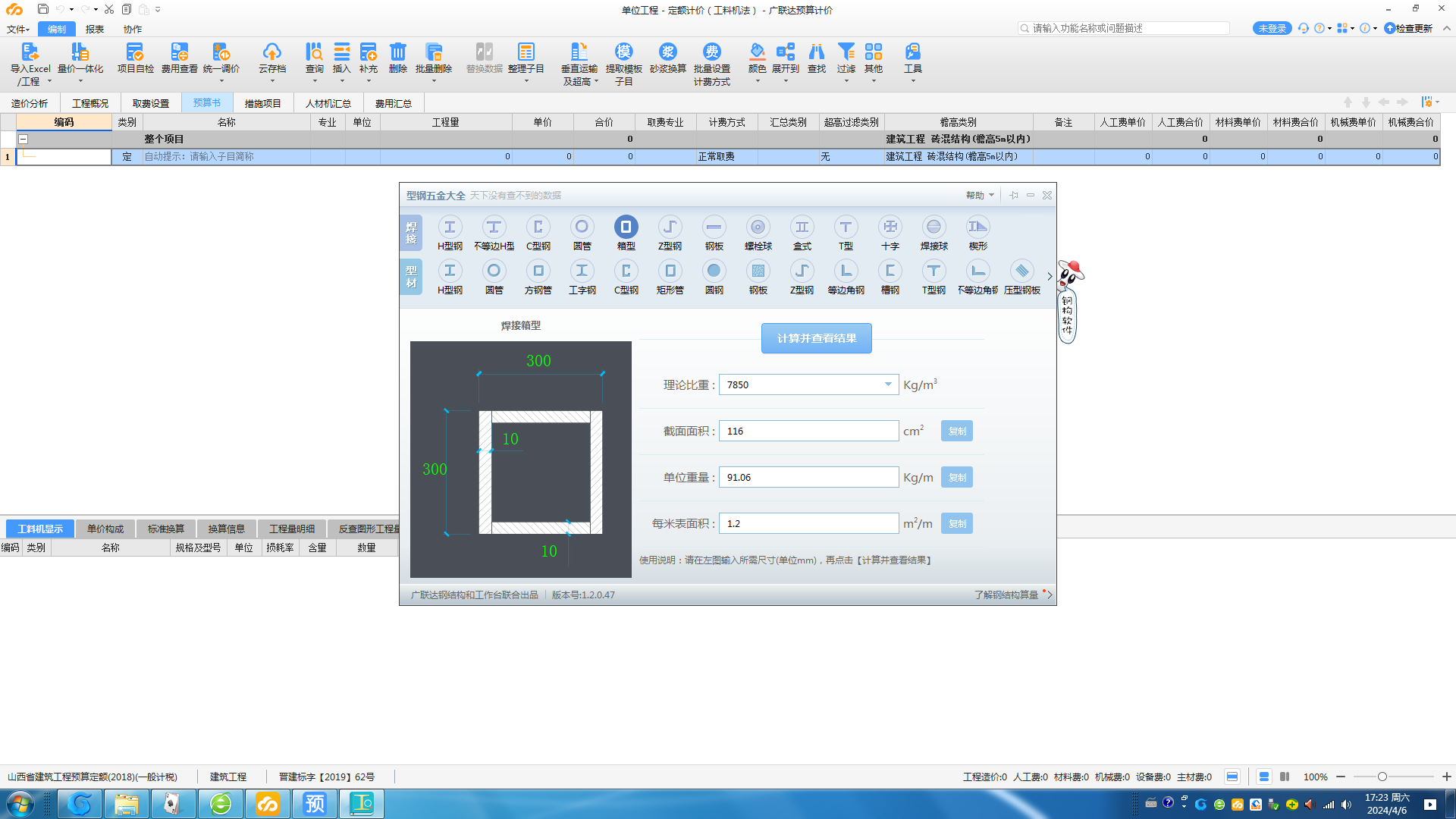The width and height of the screenshot is (1456, 819).
Task: Expand 过滤 filter dropdown arrow
Action: [846, 80]
